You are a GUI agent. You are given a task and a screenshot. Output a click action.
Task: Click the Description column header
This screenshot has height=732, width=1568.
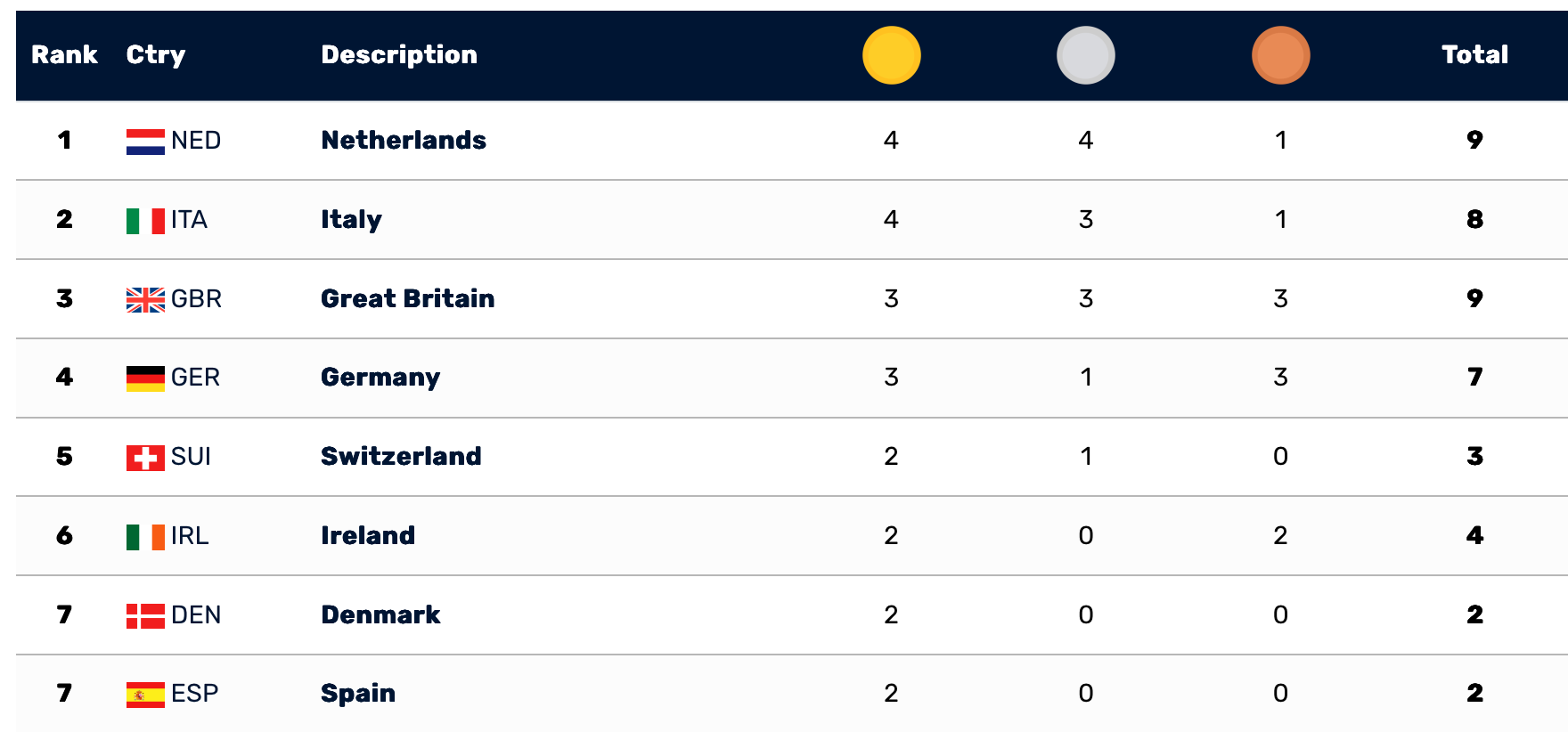399,55
